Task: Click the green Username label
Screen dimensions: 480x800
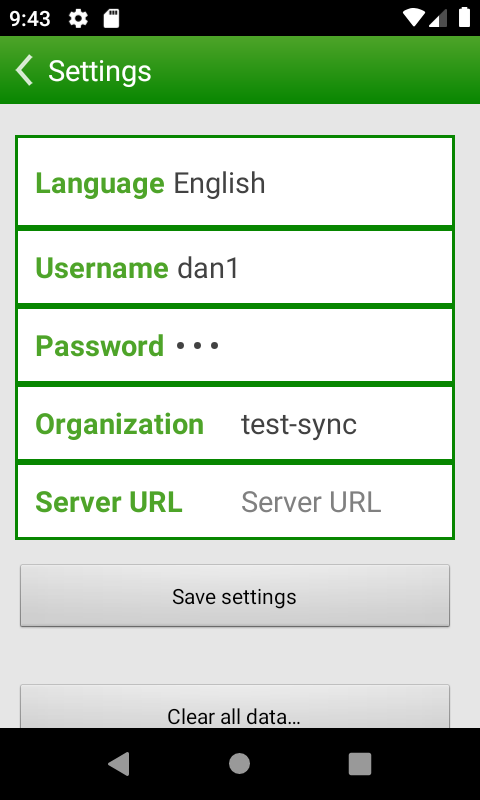Action: (102, 268)
